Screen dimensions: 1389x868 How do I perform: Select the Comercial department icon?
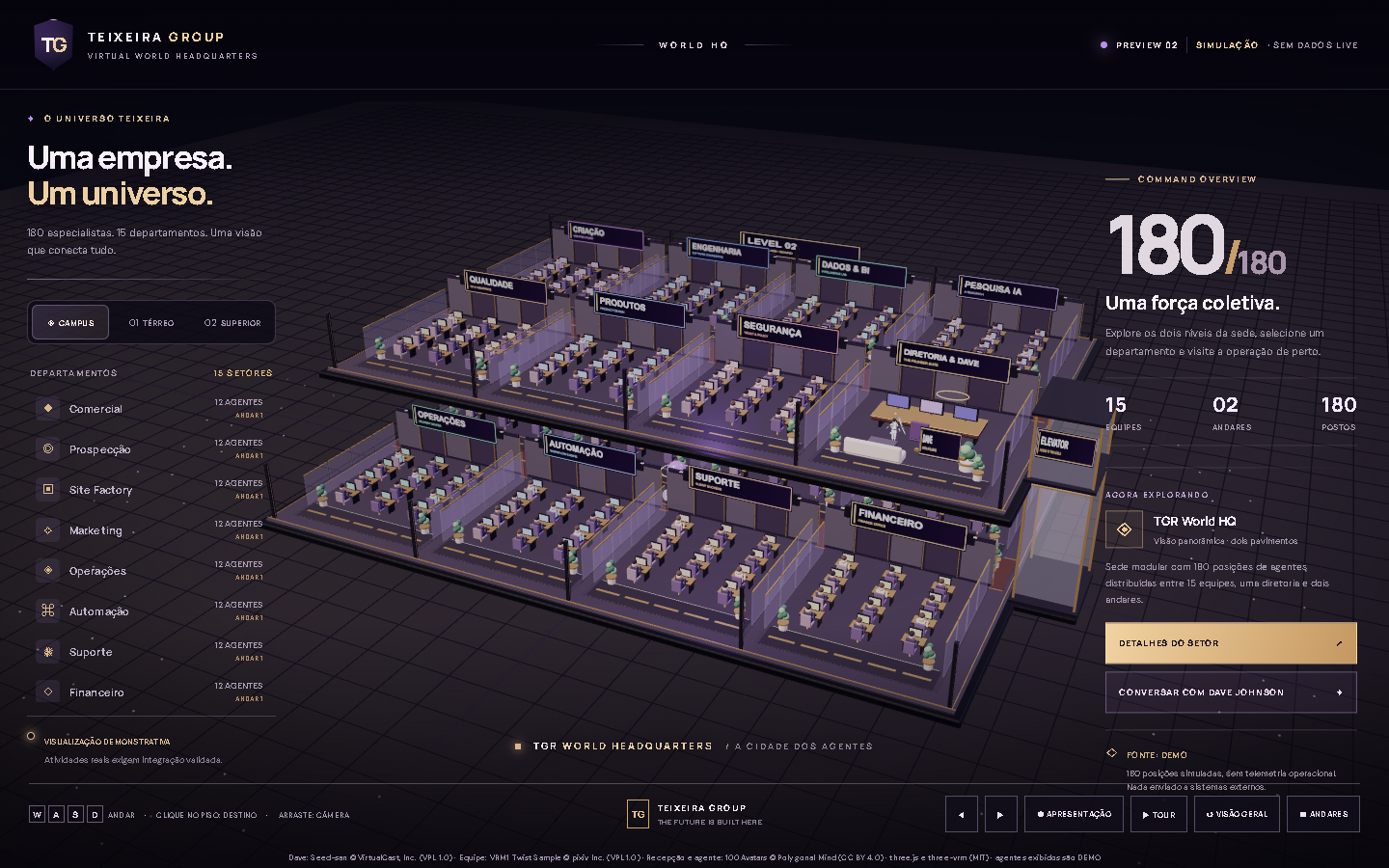point(47,408)
